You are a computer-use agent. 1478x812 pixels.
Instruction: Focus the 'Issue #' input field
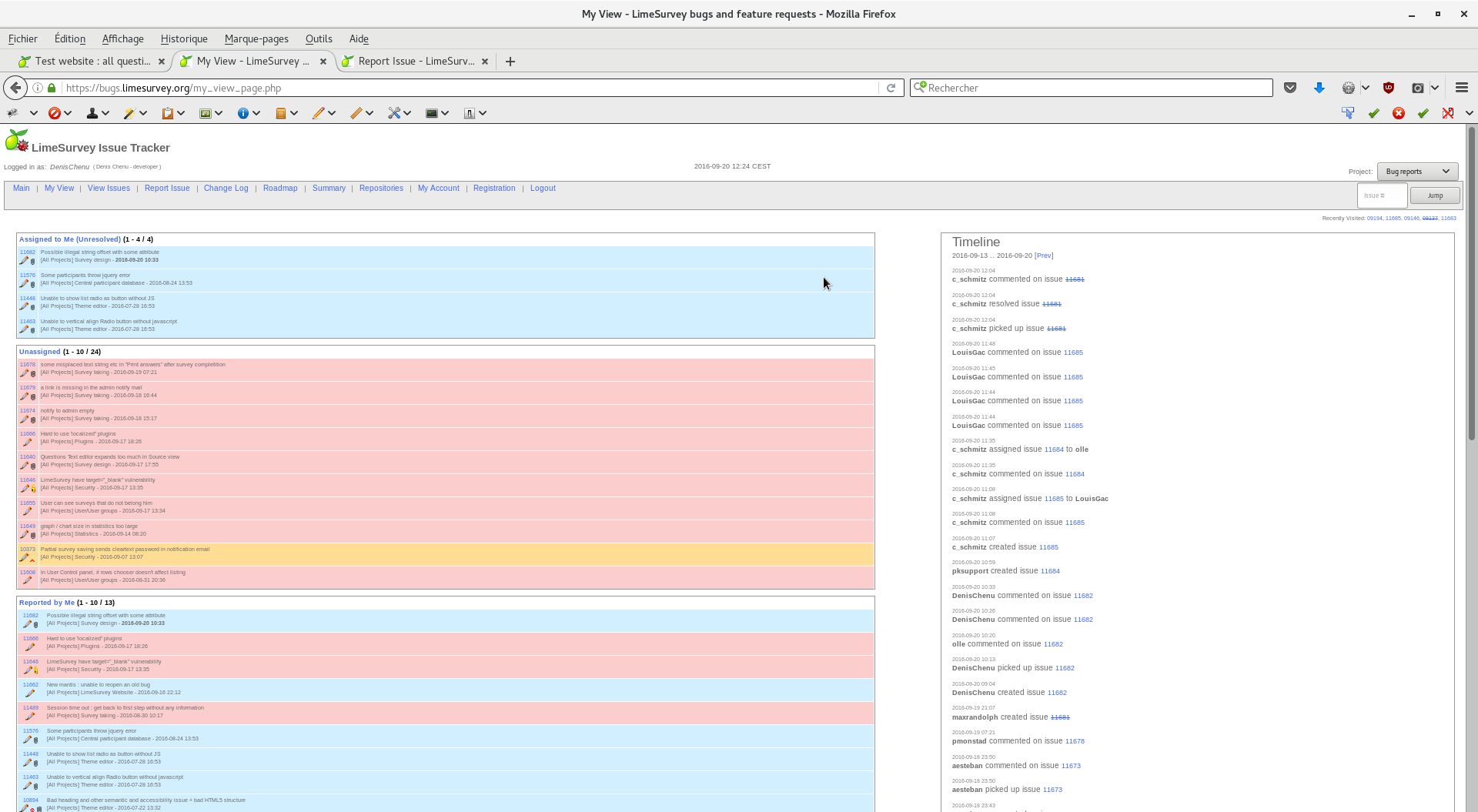[x=1382, y=195]
